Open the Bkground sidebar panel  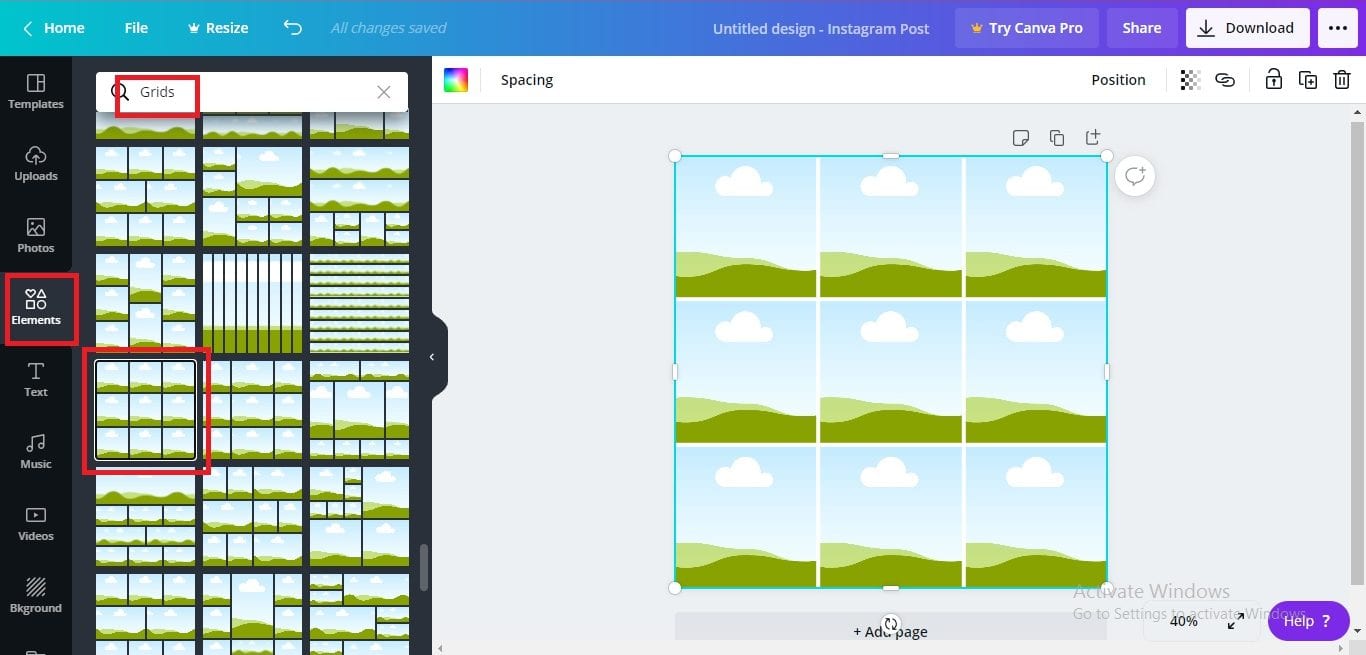(x=36, y=595)
